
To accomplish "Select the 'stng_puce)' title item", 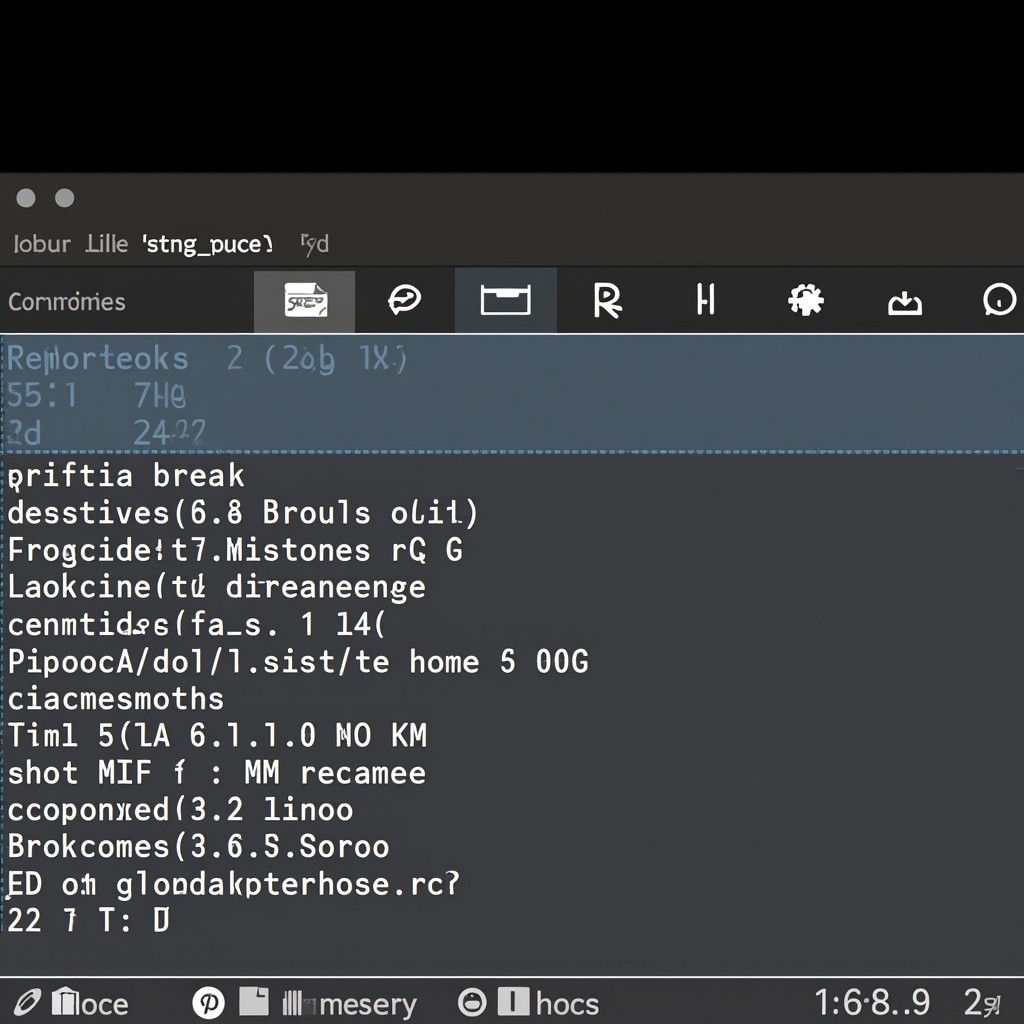I will pyautogui.click(x=208, y=244).
